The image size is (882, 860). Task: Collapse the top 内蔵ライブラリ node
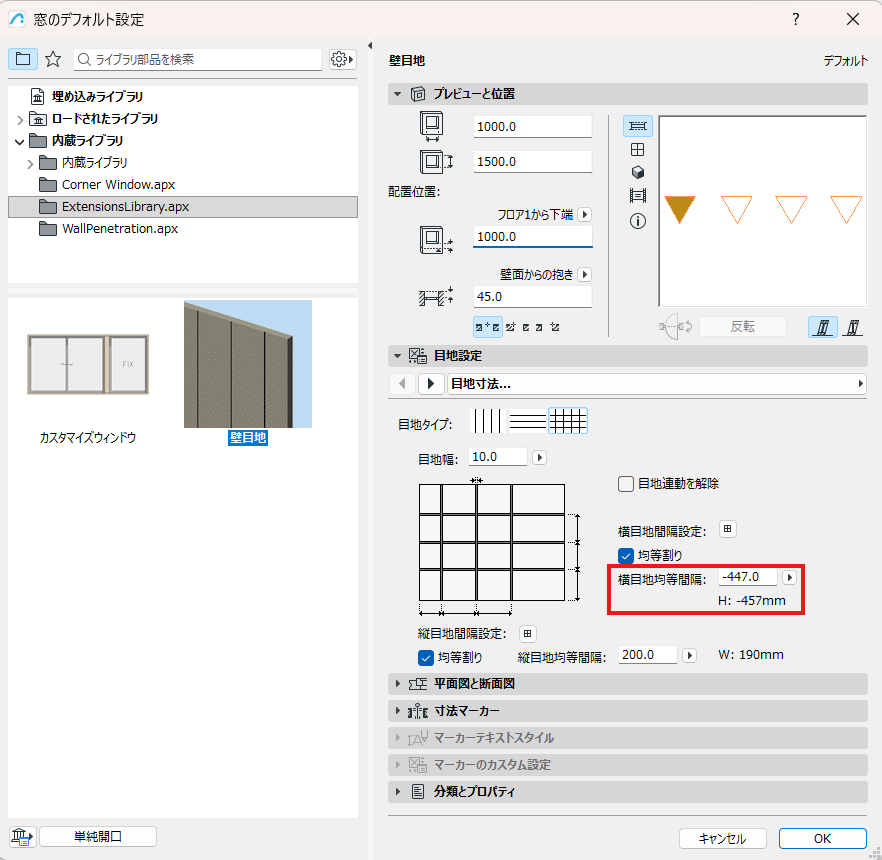(20, 142)
